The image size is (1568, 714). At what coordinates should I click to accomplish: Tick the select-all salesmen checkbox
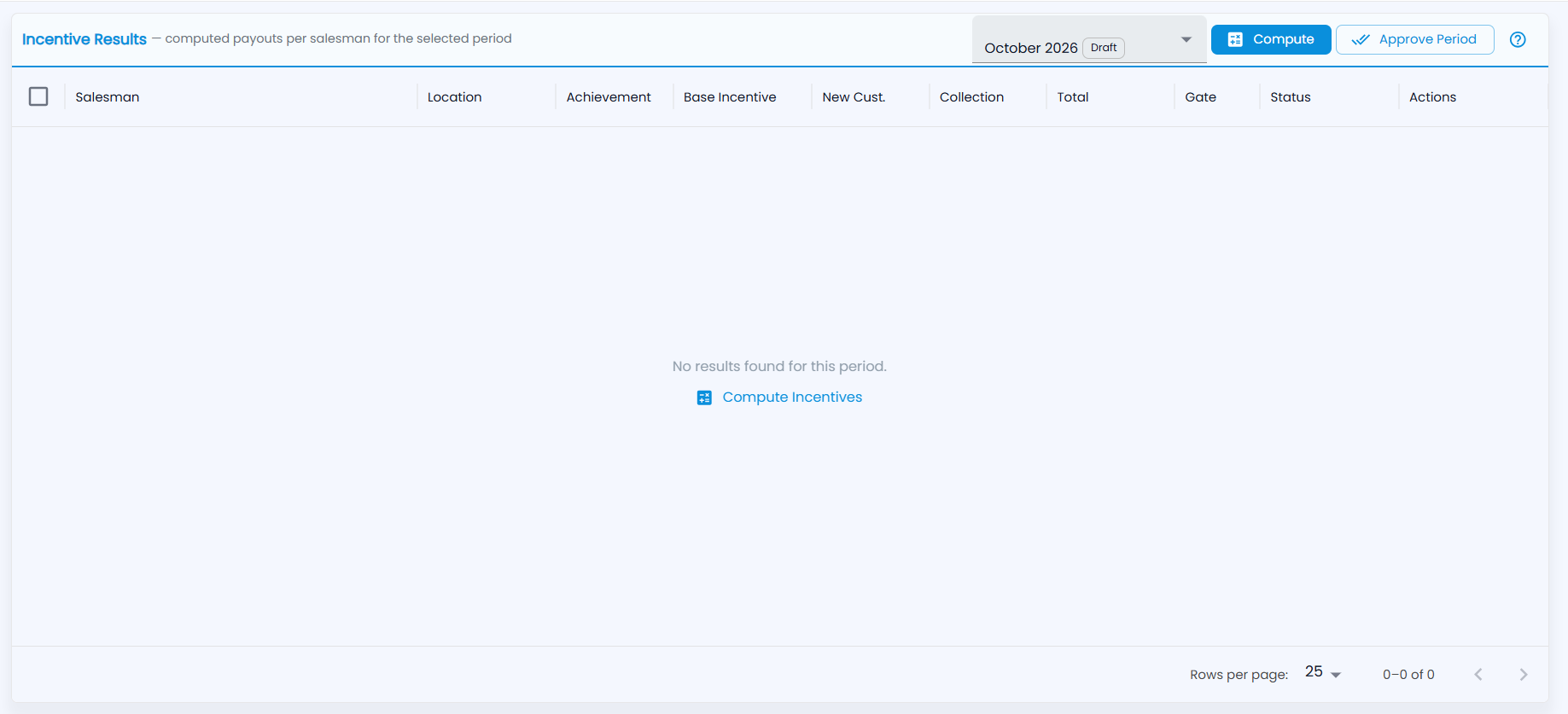tap(38, 96)
